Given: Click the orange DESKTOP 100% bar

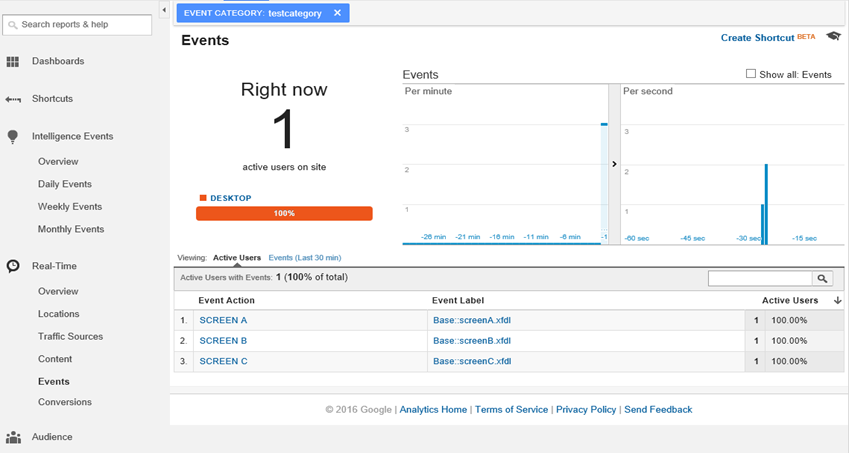Looking at the screenshot, I should click(x=284, y=213).
